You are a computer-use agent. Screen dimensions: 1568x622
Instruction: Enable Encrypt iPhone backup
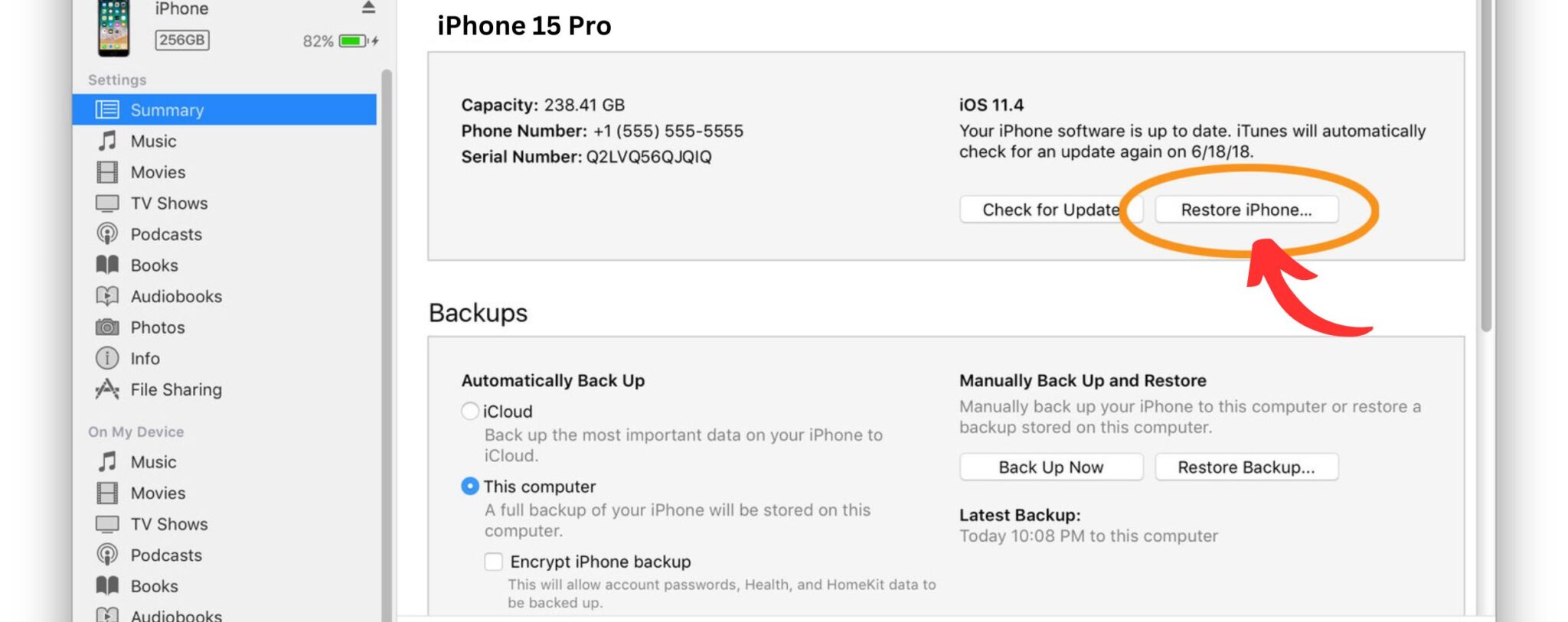(x=494, y=561)
